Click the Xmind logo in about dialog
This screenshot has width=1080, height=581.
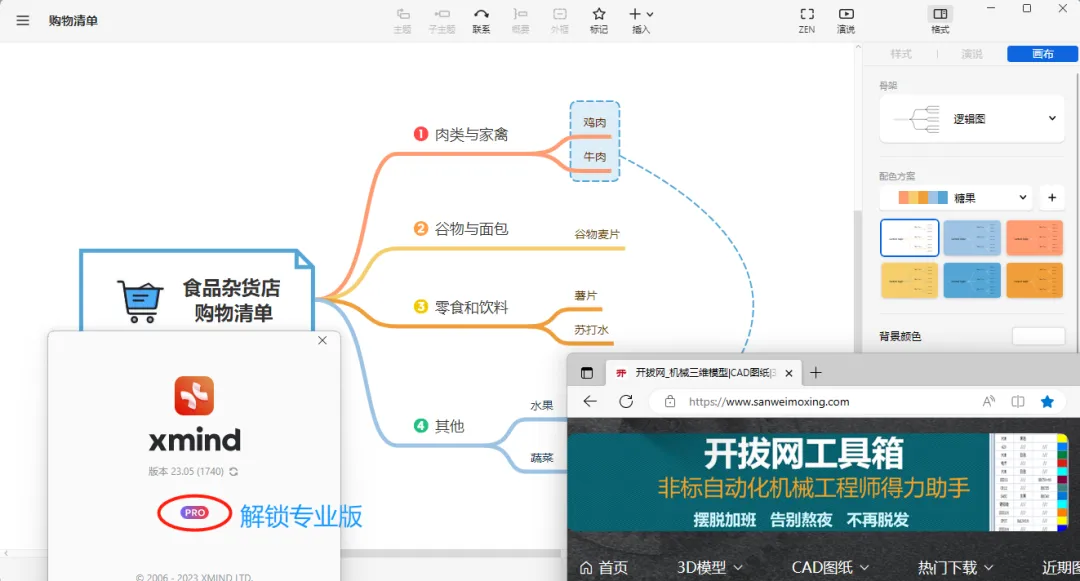[x=194, y=395]
